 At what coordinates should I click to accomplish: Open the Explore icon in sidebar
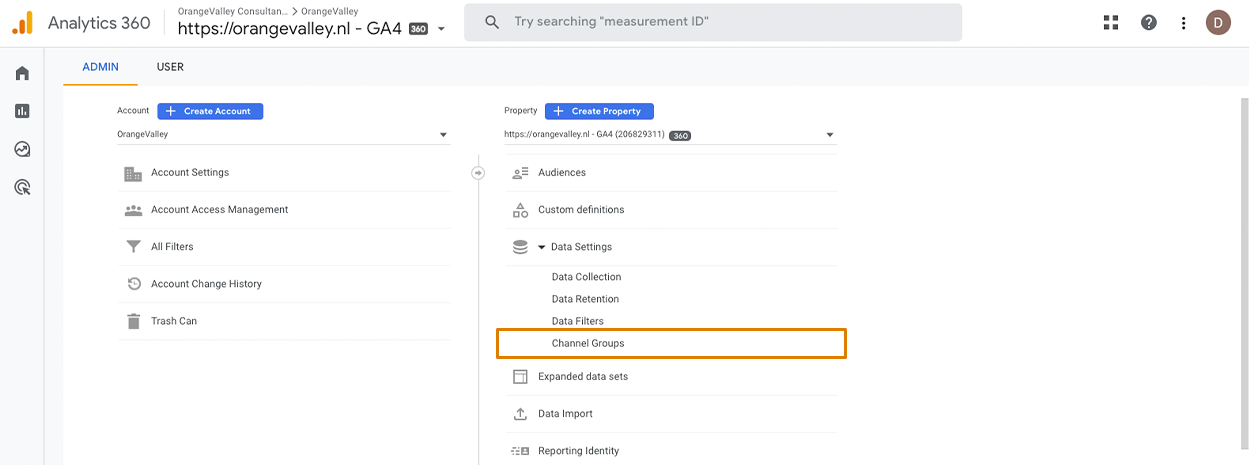[x=22, y=149]
